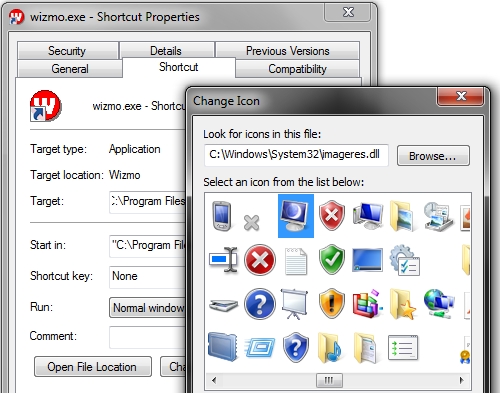500x393 pixels.
Task: Click the wizmo shortcut icon in Properties
Action: (x=45, y=105)
